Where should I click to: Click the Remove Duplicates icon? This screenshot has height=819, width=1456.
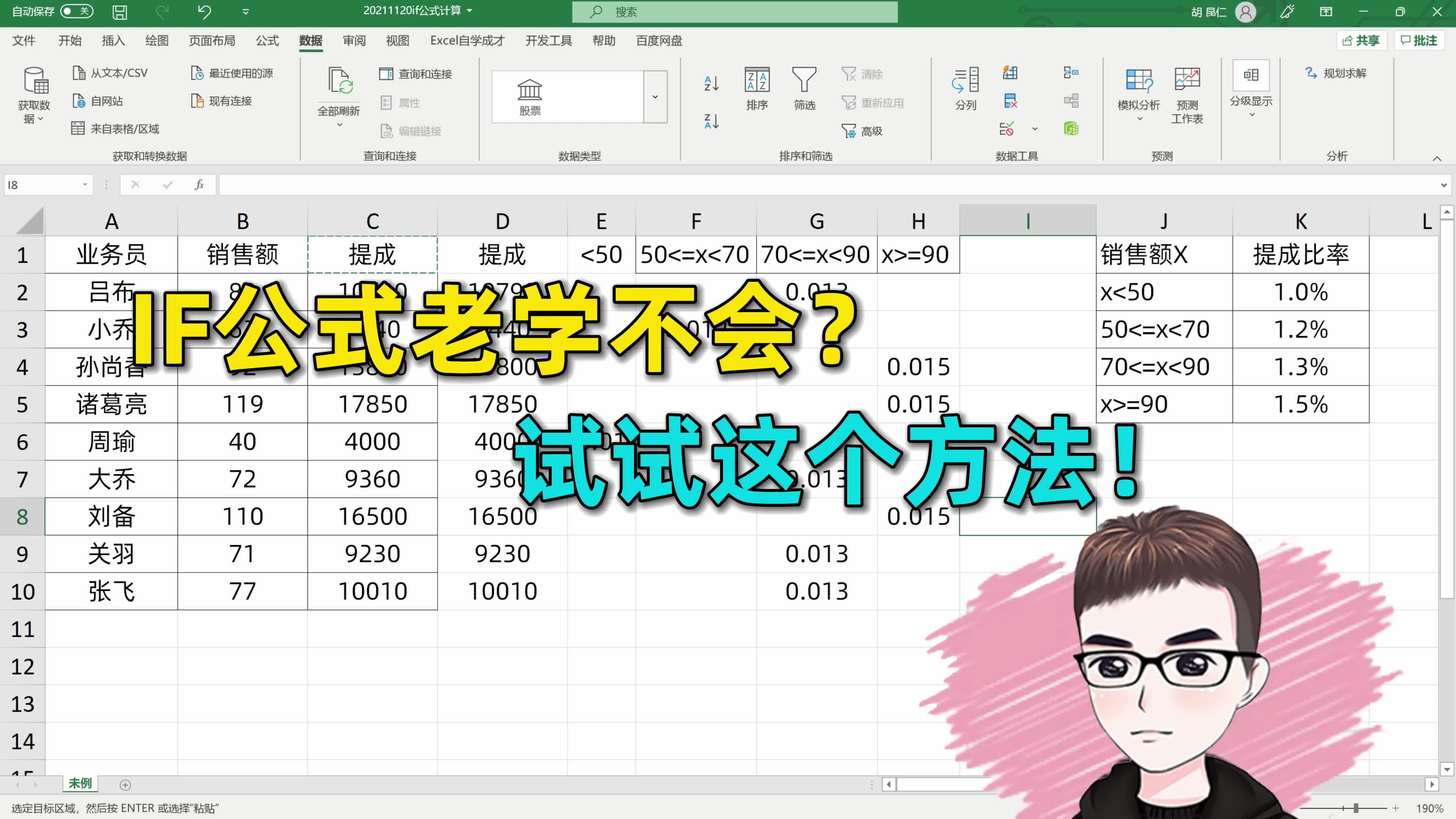(x=1010, y=101)
